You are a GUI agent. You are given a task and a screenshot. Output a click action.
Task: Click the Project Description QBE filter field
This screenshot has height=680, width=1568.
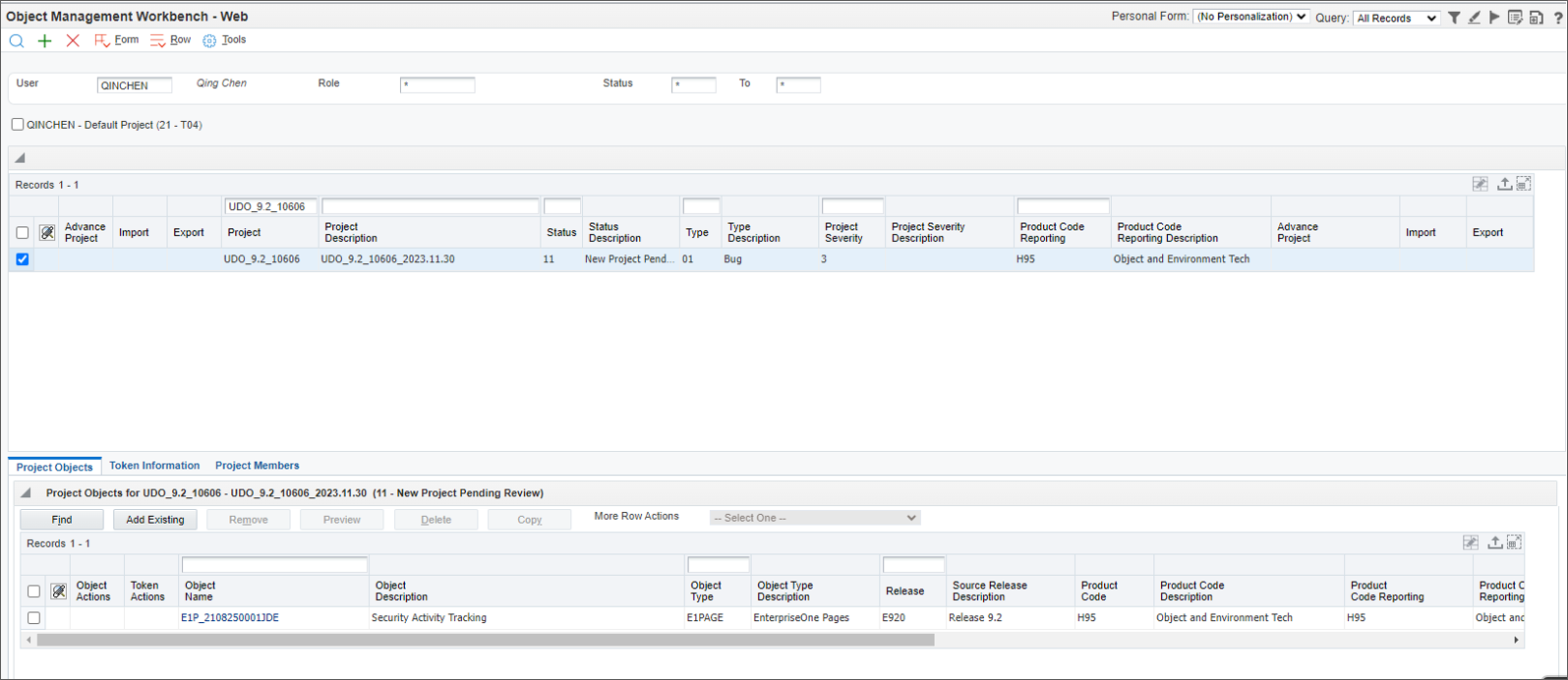pyautogui.click(x=431, y=206)
